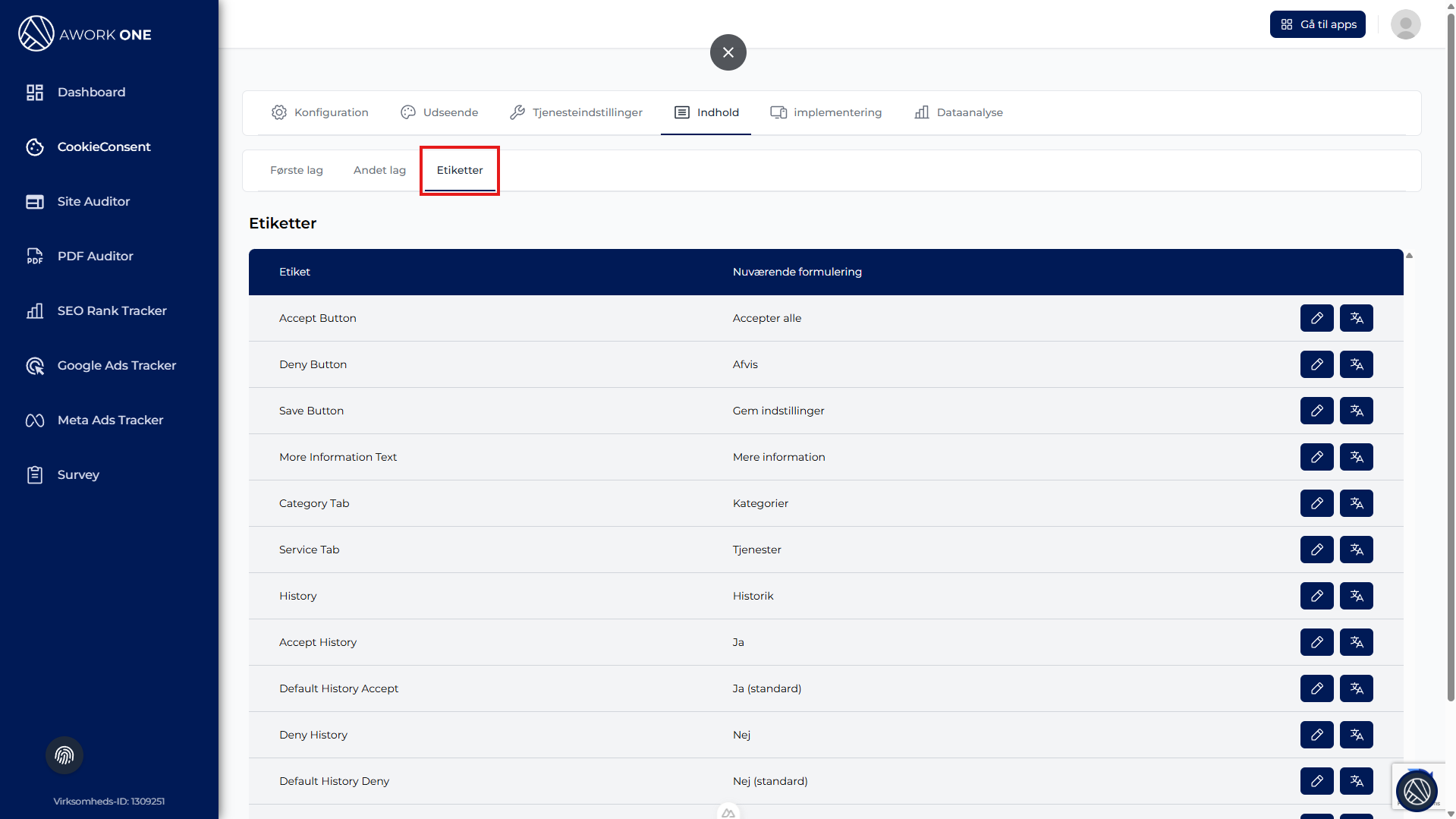1456x819 pixels.
Task: Click translate icon for Deny Button row
Action: (x=1356, y=364)
